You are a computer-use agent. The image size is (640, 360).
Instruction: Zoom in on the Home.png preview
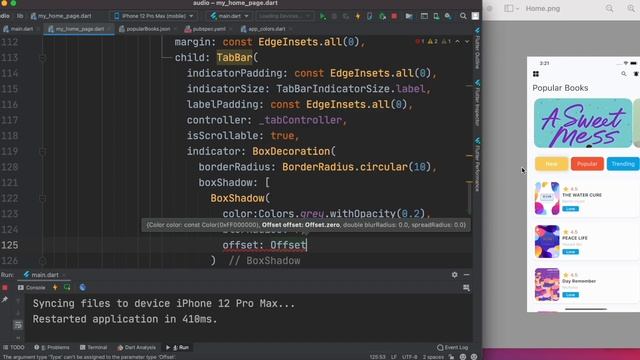pyautogui.click(x=631, y=8)
